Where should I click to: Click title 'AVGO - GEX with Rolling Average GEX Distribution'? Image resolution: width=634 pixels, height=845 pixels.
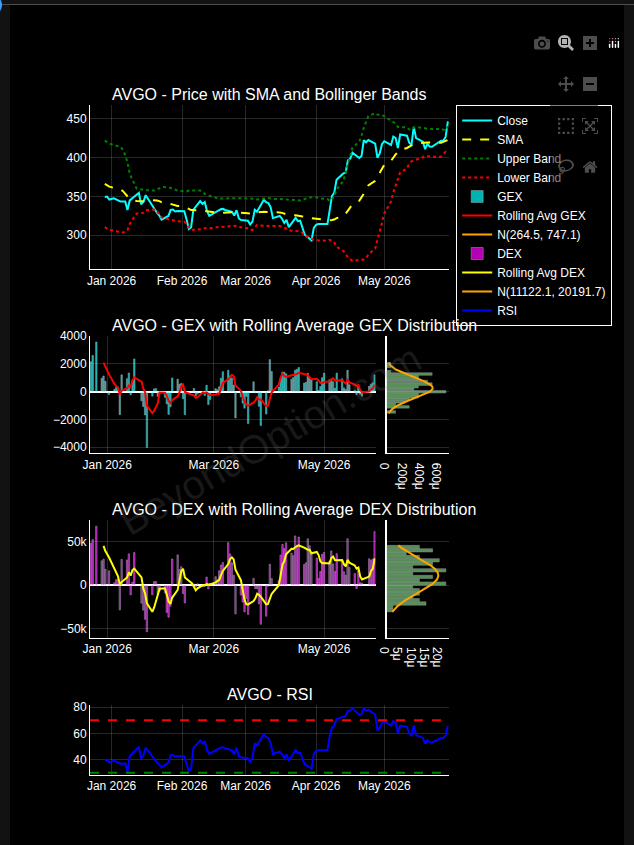tap(294, 325)
